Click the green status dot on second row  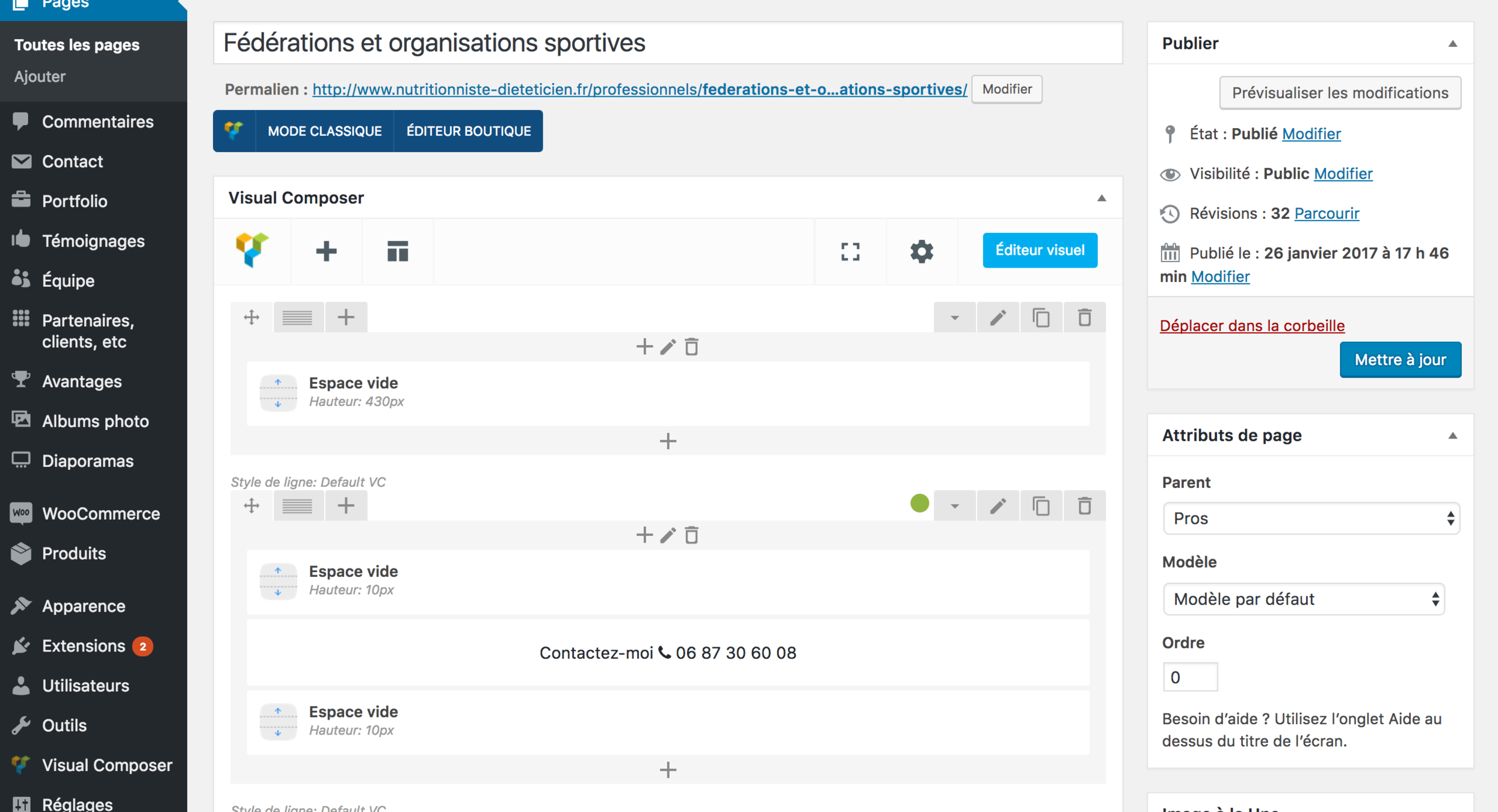click(x=919, y=503)
